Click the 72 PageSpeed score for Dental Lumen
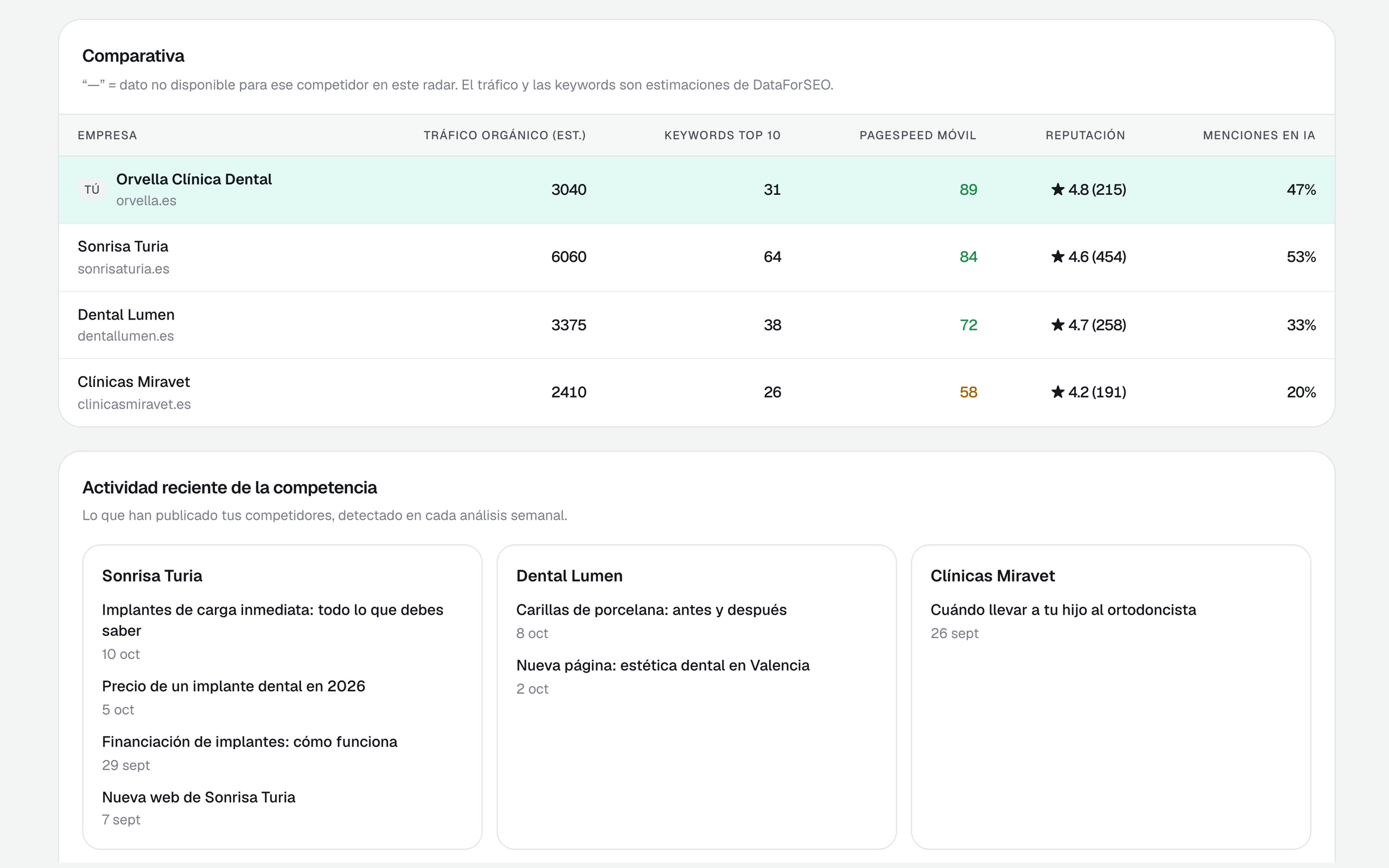The image size is (1389, 868). [x=969, y=325]
